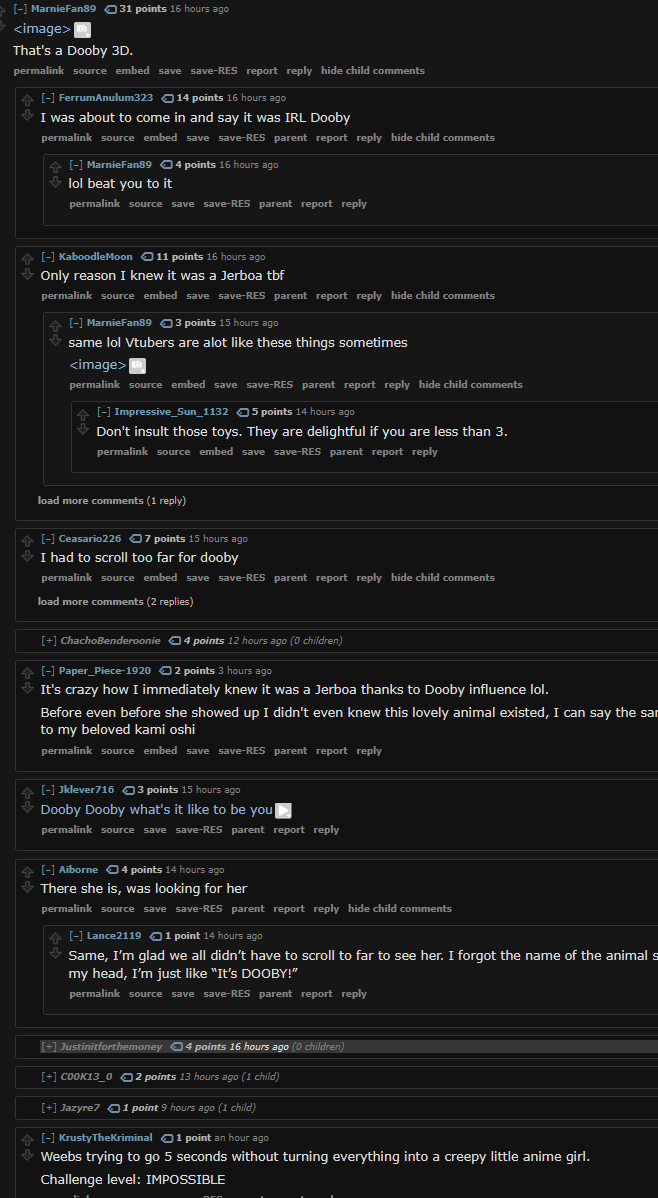This screenshot has height=1198, width=658.
Task: Upvote Ceasario226's scroll for dooby comment
Action: tap(27, 541)
